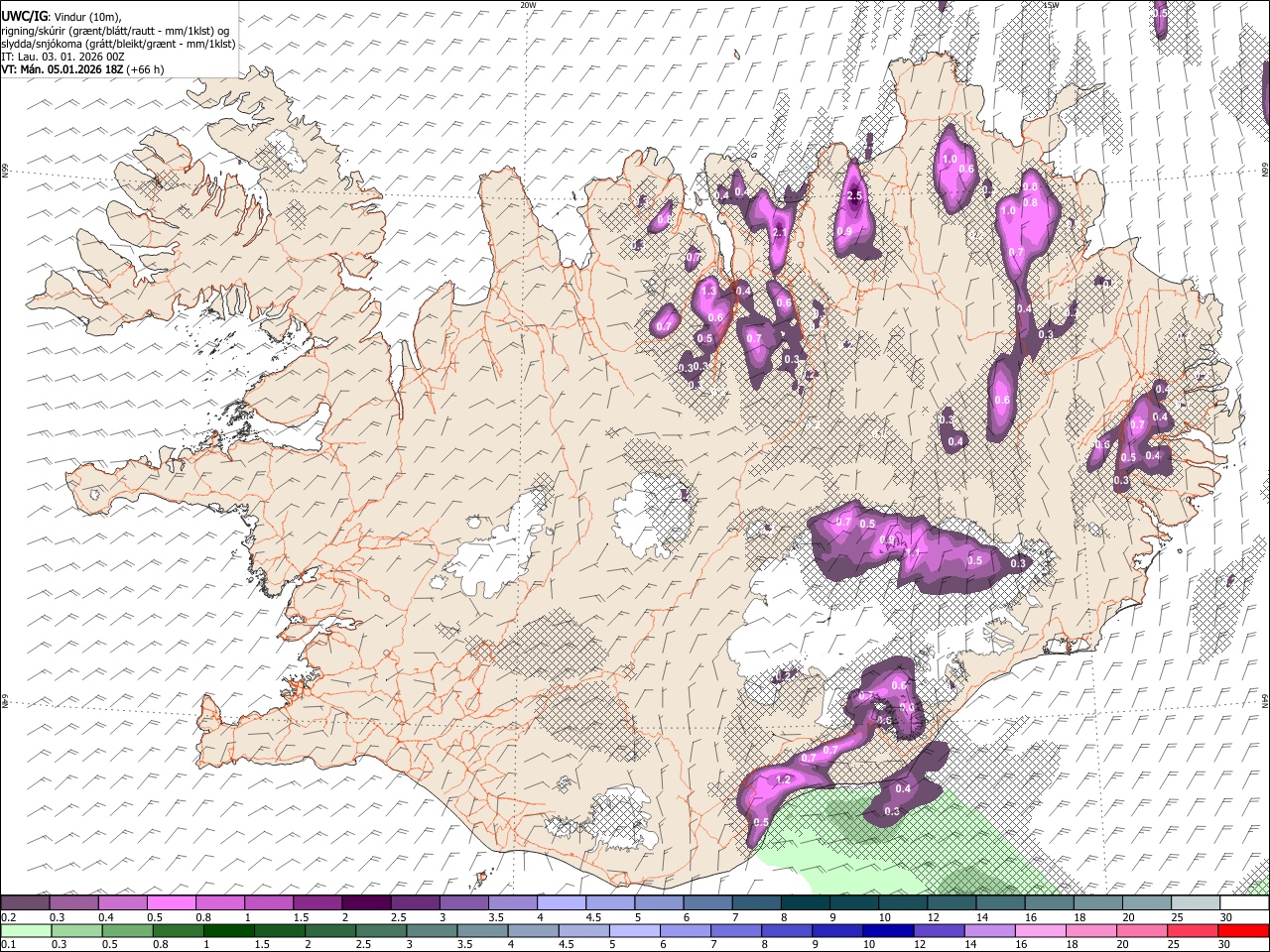Click the upper scale swatch labeled 6
This screenshot has width=1270, height=952.
pyautogui.click(x=705, y=903)
